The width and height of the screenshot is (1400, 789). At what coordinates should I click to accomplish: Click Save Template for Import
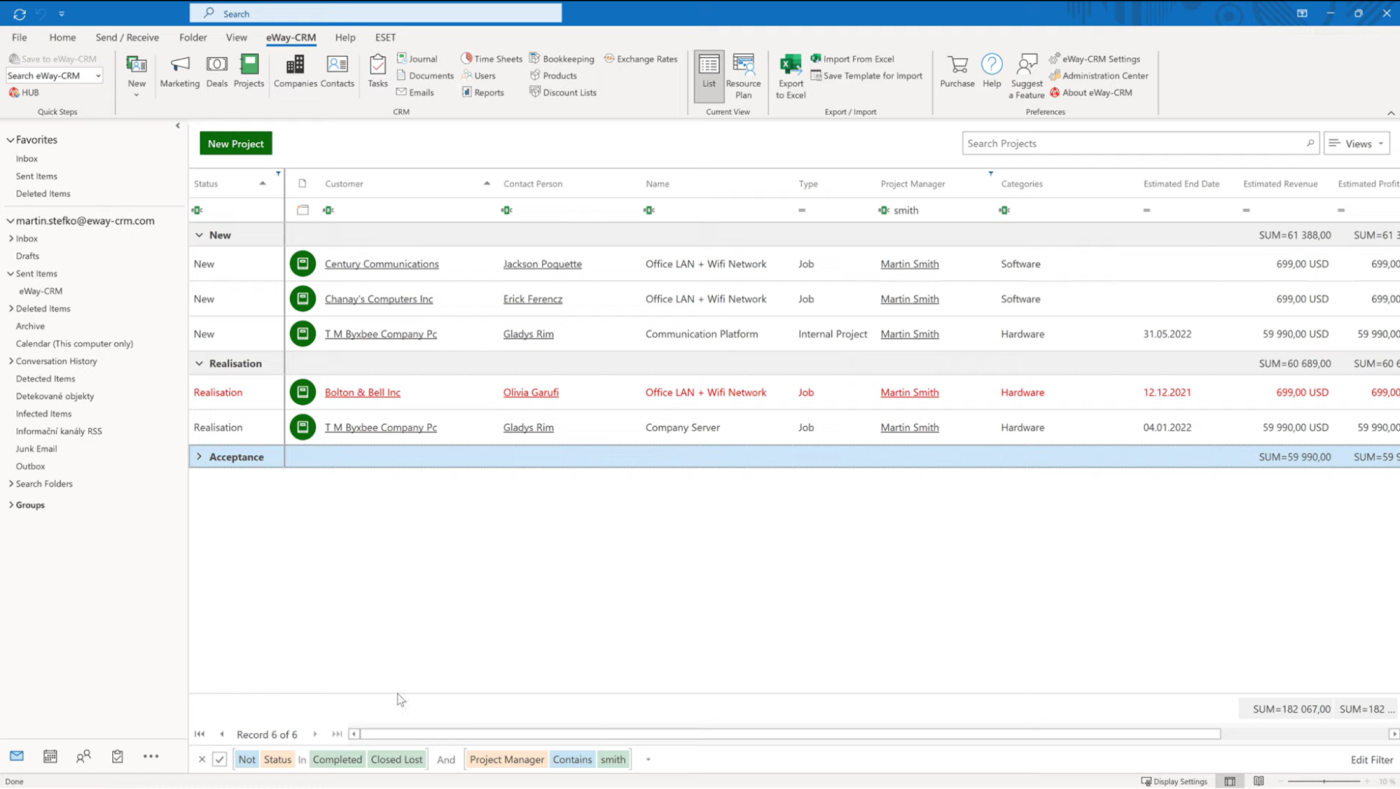[867, 76]
